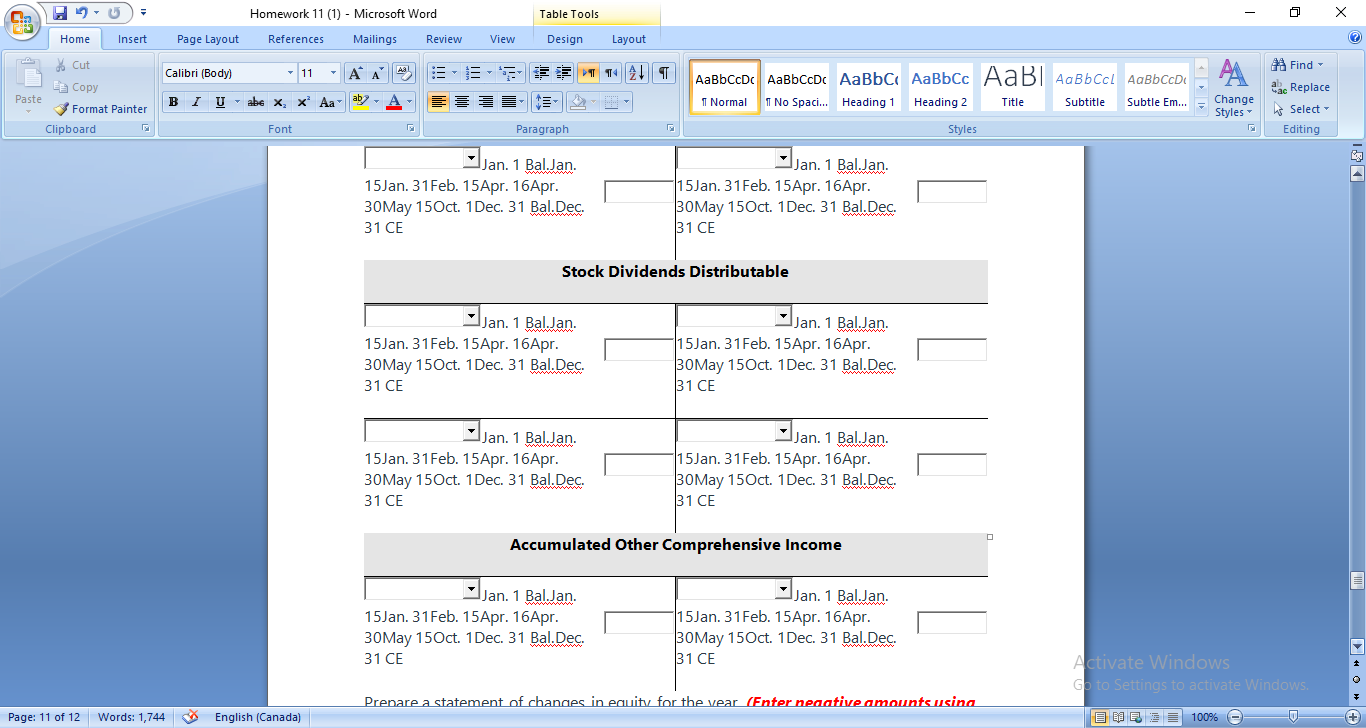Viewport: 1366px width, 728px height.
Task: Center align the paragraph
Action: point(462,102)
